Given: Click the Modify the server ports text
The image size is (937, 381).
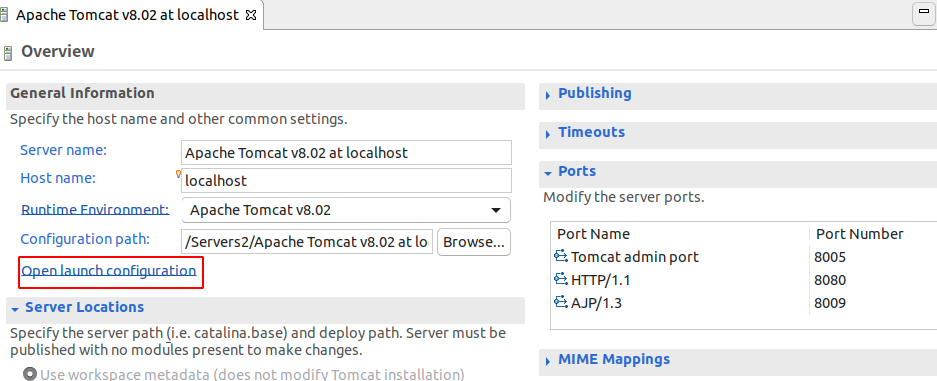Looking at the screenshot, I should tap(624, 197).
